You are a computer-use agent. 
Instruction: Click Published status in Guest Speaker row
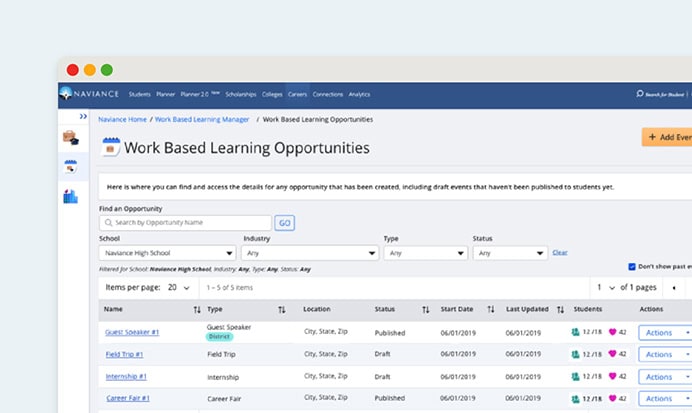(x=390, y=333)
